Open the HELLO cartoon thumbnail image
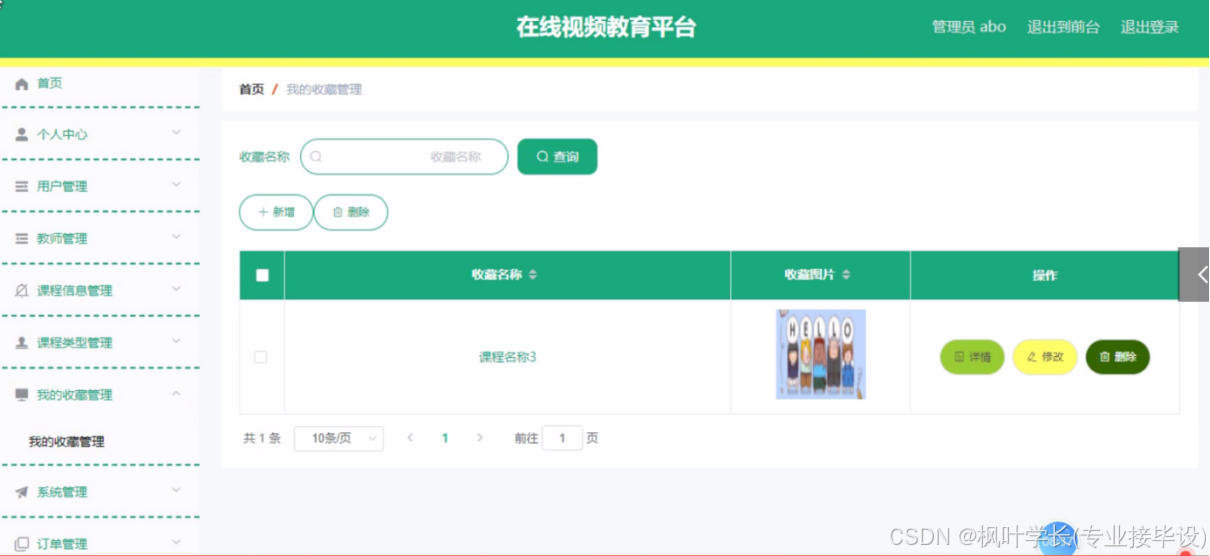1210x556 pixels. pyautogui.click(x=821, y=354)
